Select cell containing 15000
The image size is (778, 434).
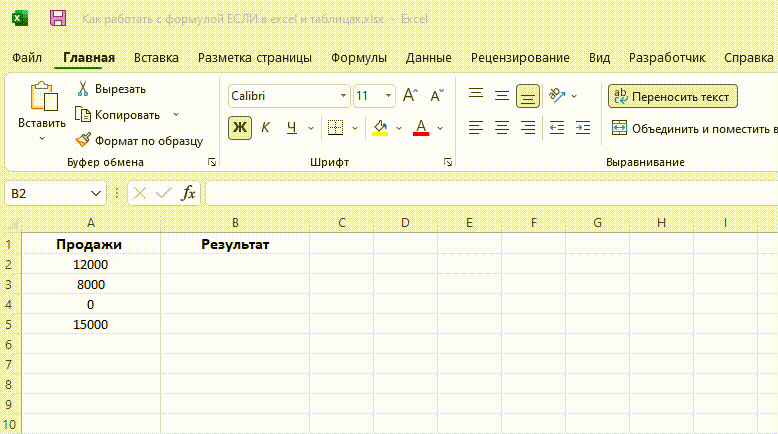pyautogui.click(x=91, y=324)
